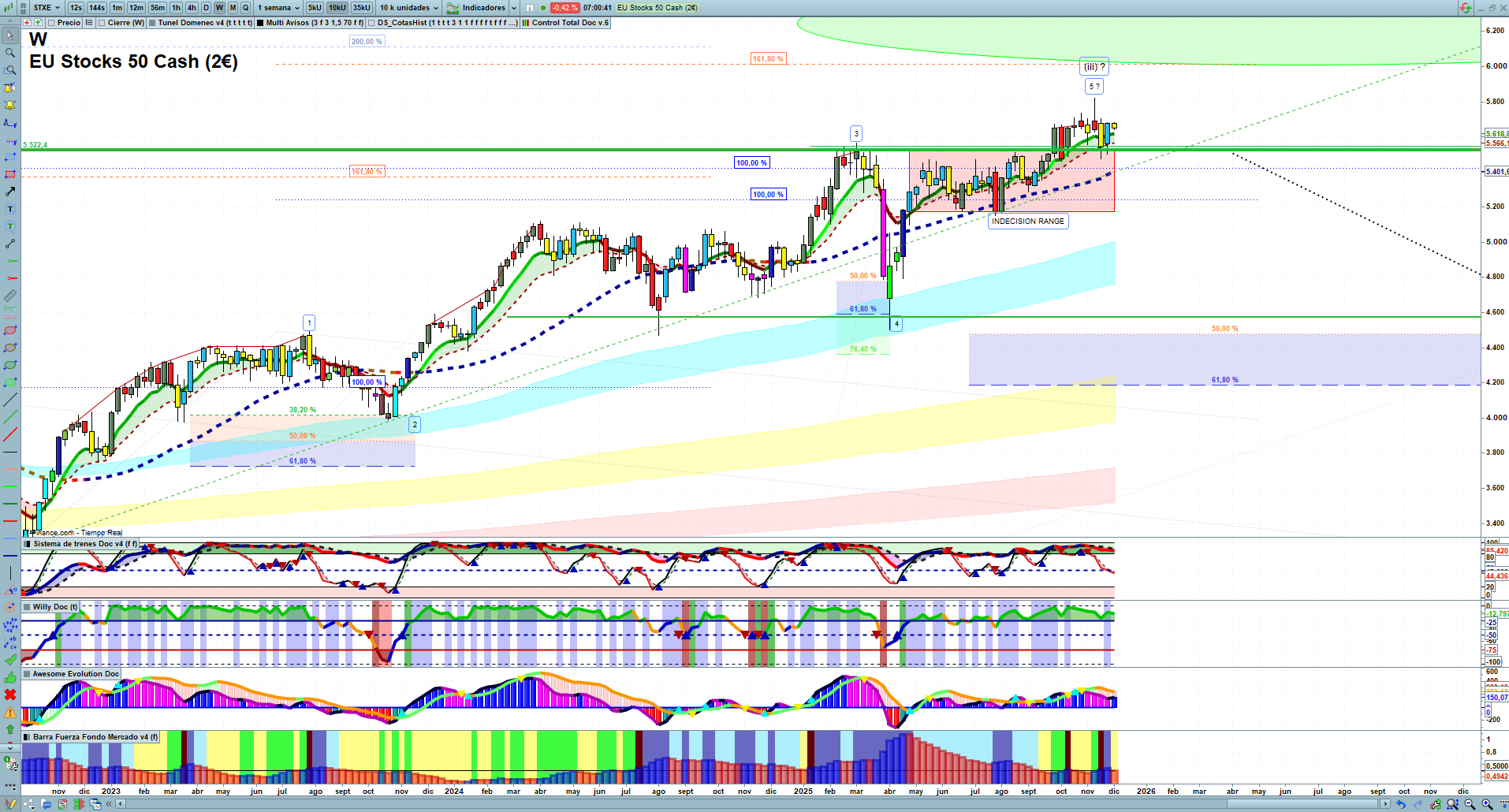Click the pencil drawing icon in bottom bar
The height and width of the screenshot is (812, 1509).
pyautogui.click(x=10, y=804)
